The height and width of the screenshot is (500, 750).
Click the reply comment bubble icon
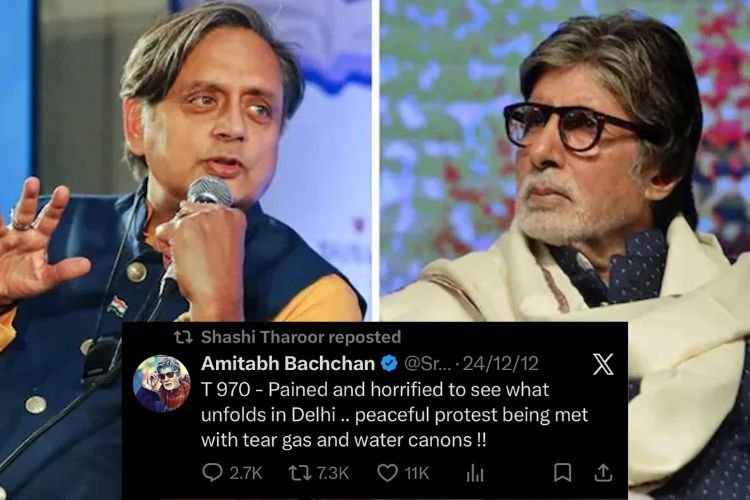point(212,473)
